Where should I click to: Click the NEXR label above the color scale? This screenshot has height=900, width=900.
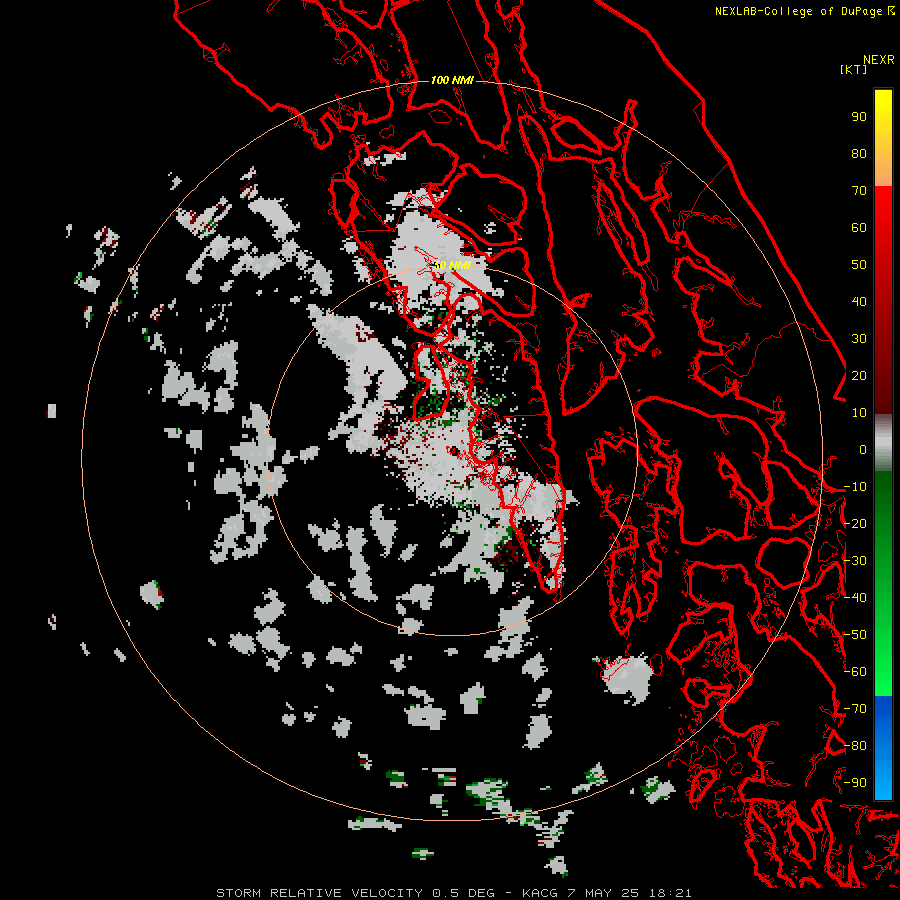point(879,60)
